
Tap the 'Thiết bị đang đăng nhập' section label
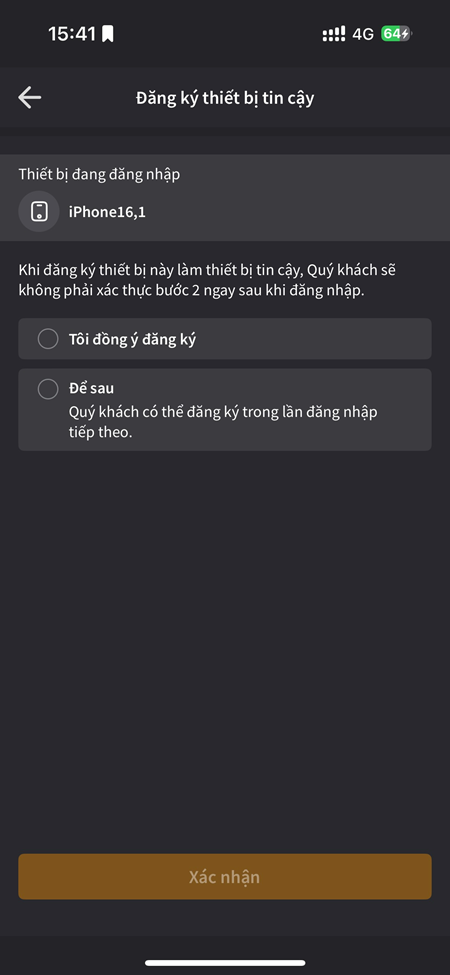[99, 175]
